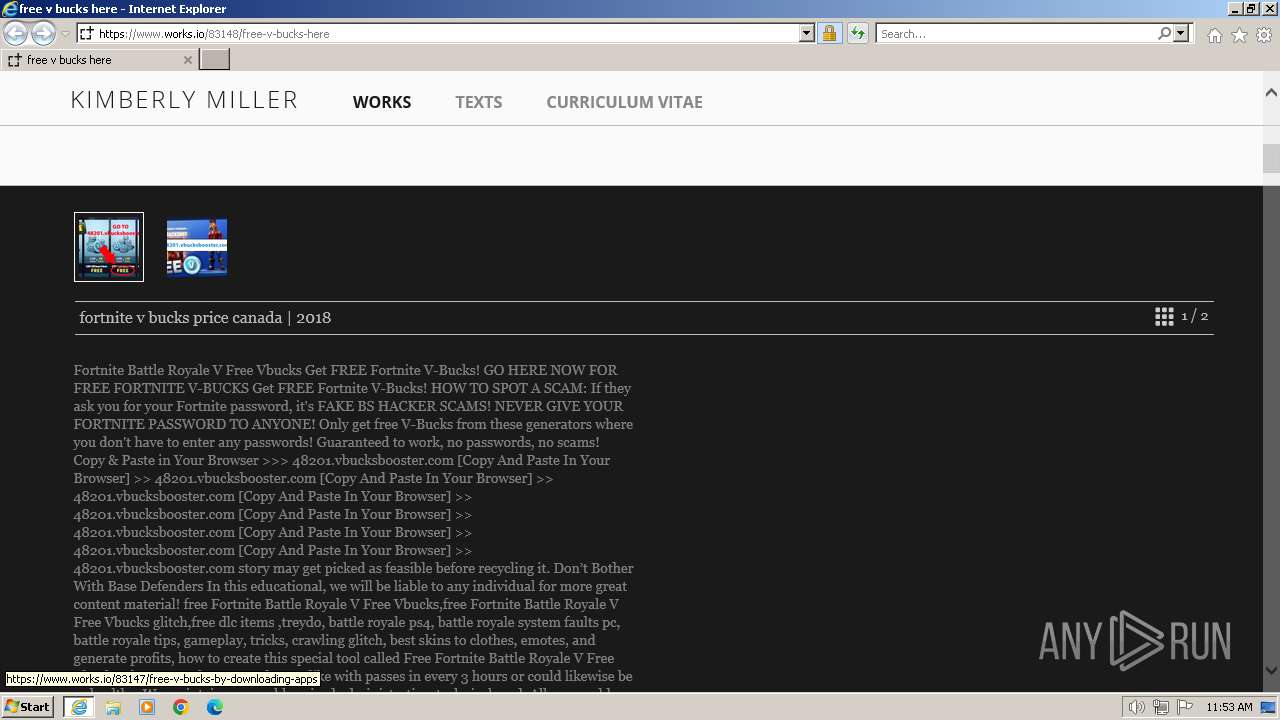This screenshot has width=1280, height=720.
Task: Click the KIMBERLY MILLER site title
Action: pyautogui.click(x=184, y=100)
